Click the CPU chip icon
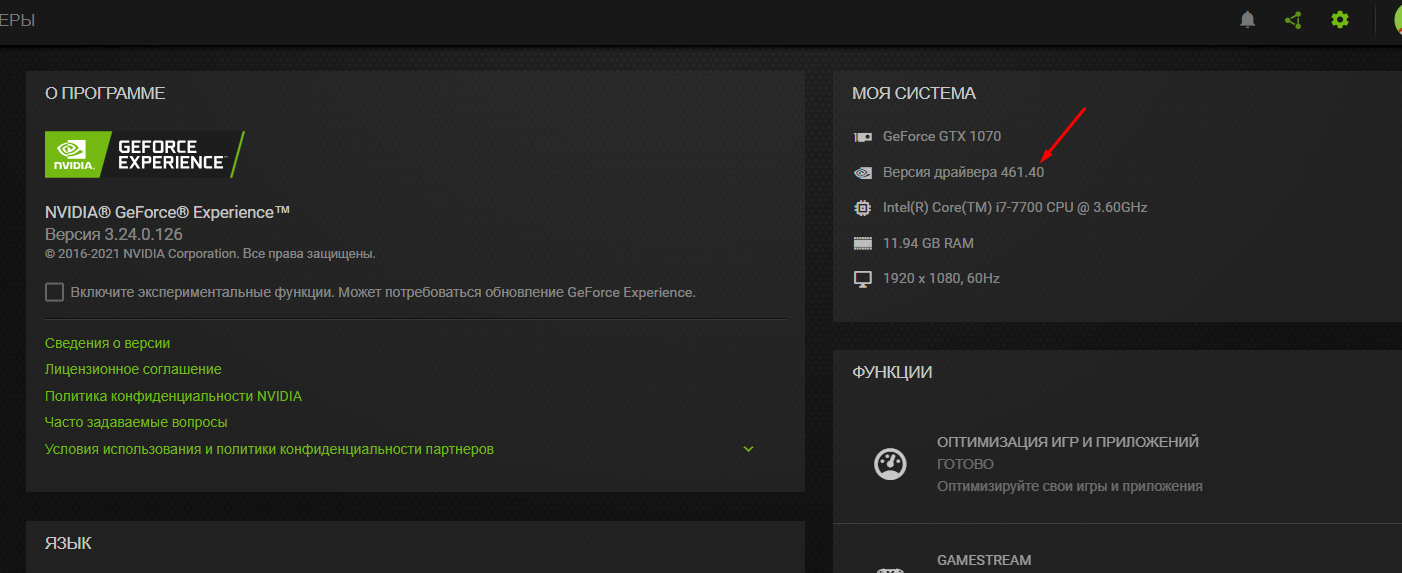The width and height of the screenshot is (1402, 573). click(x=862, y=208)
